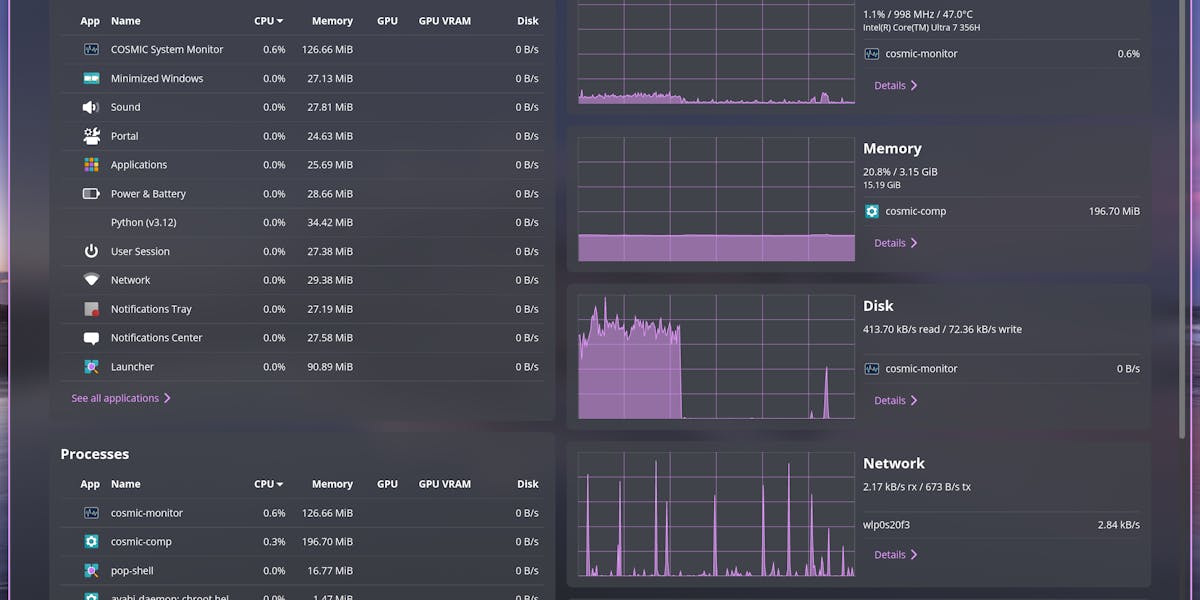The height and width of the screenshot is (600, 1200).
Task: Click the Disk usage graph
Action: click(x=716, y=357)
